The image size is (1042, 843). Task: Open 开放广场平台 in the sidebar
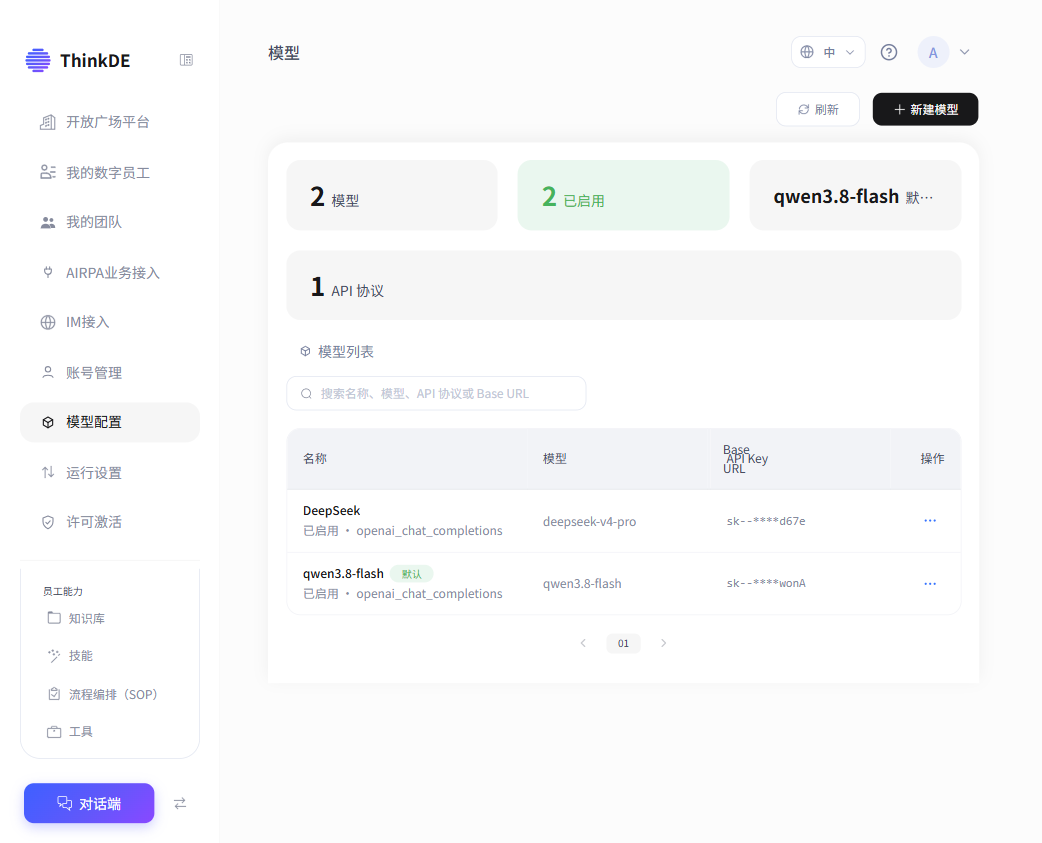pyautogui.click(x=110, y=122)
